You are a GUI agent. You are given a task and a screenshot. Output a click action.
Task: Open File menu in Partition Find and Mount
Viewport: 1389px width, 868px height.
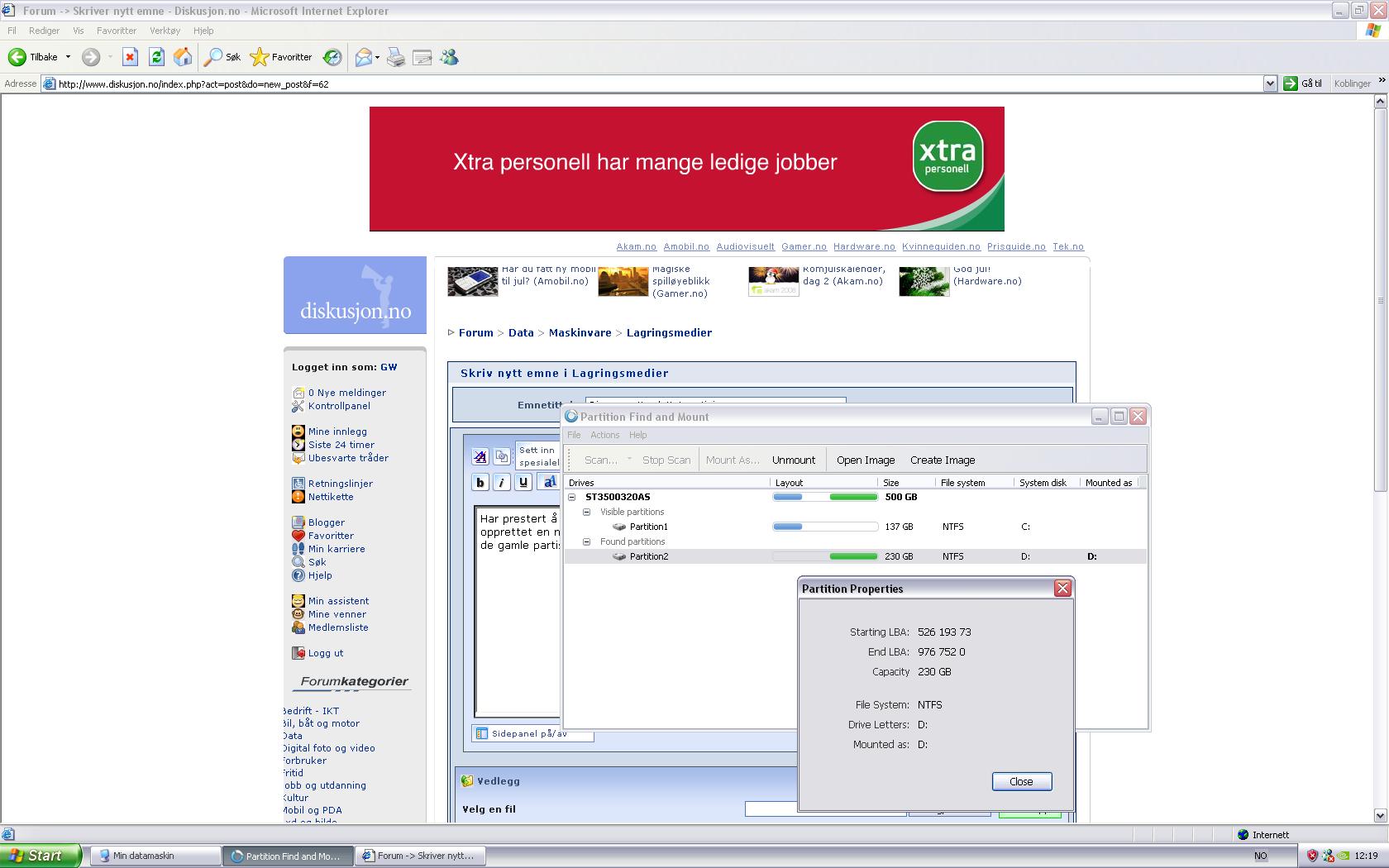click(x=574, y=435)
